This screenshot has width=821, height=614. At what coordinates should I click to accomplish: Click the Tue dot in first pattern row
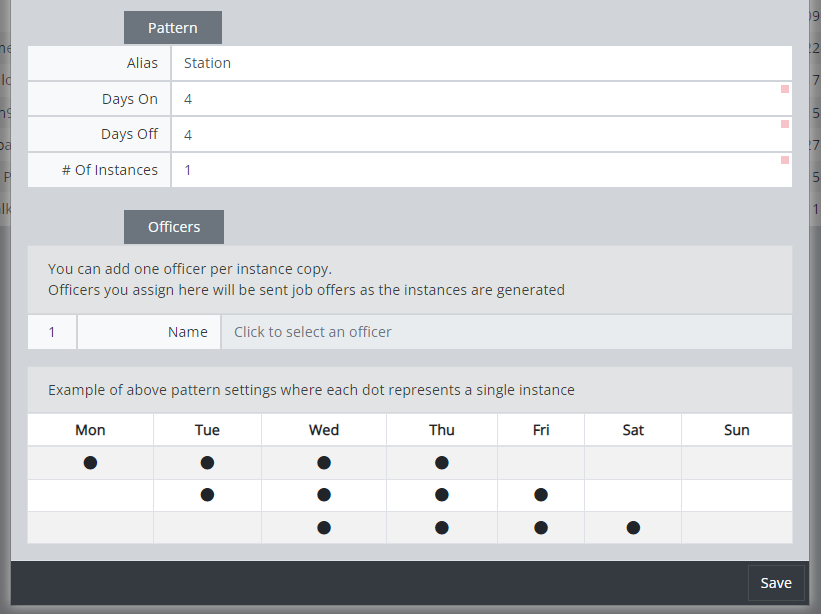207,463
